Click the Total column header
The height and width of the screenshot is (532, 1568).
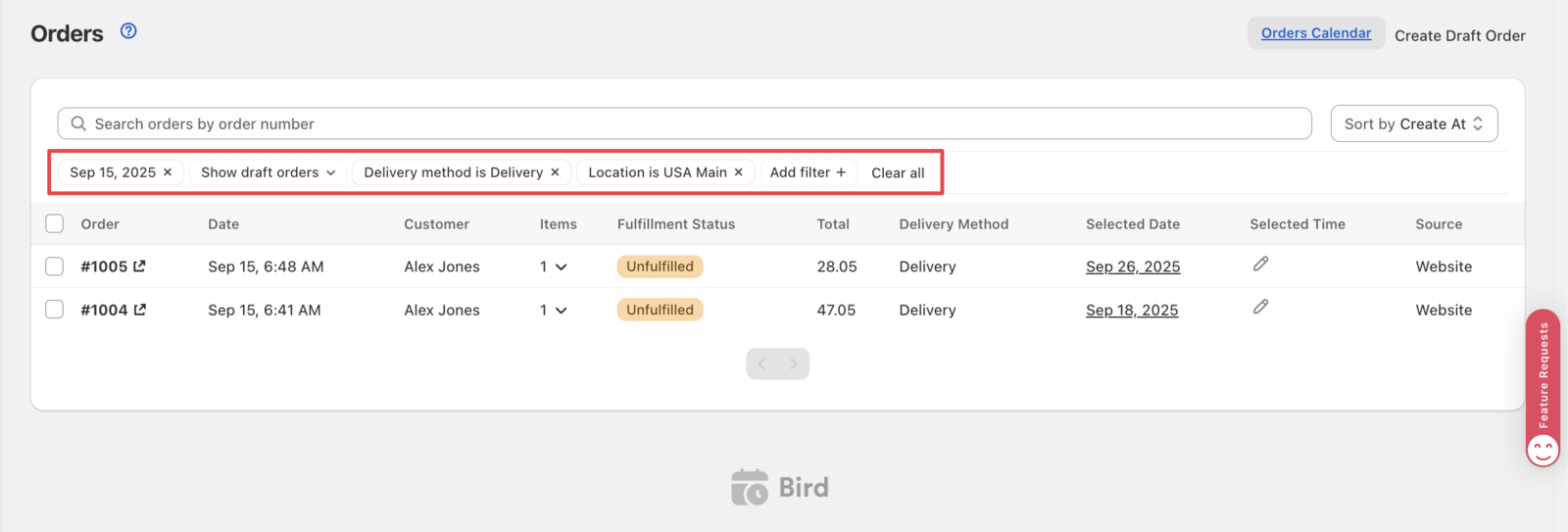(833, 223)
